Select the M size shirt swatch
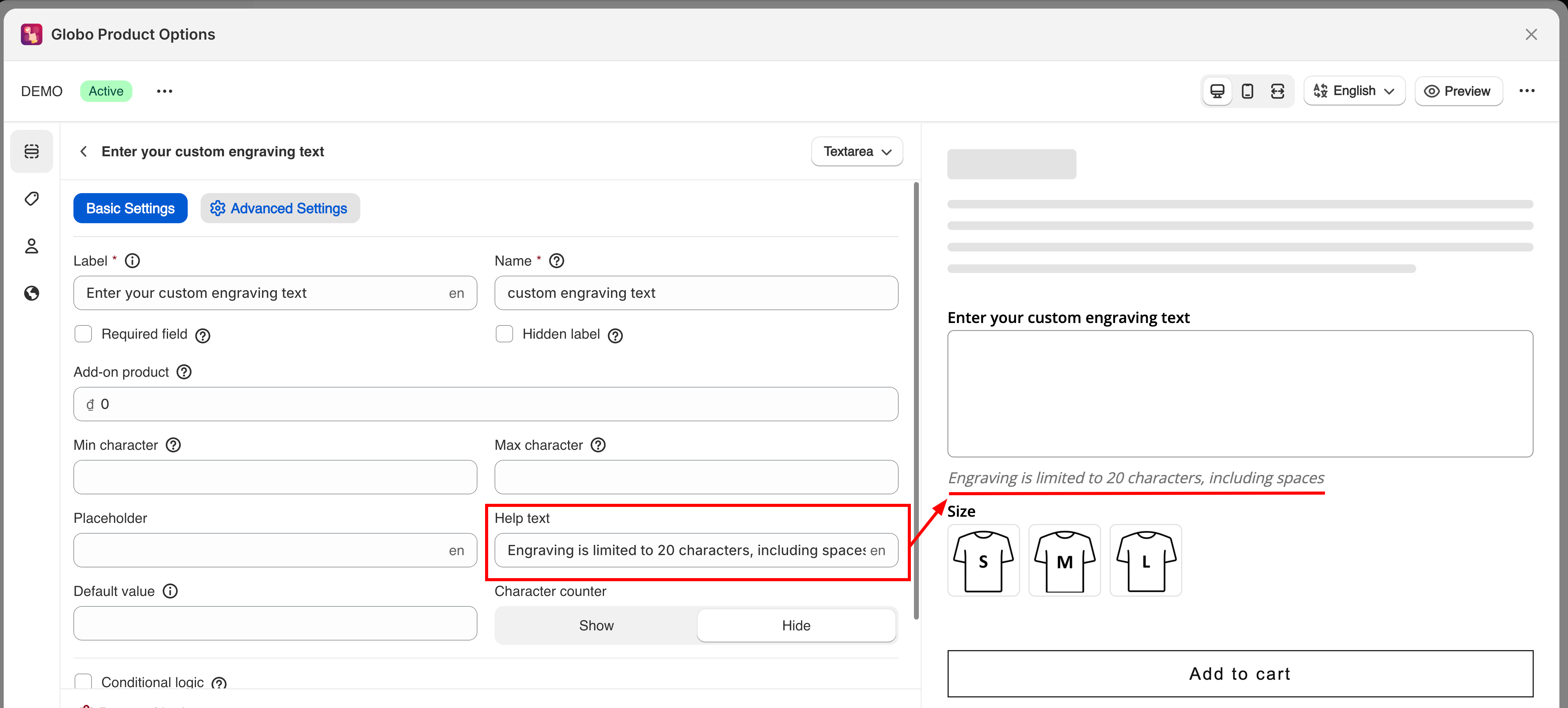1568x708 pixels. [1064, 561]
